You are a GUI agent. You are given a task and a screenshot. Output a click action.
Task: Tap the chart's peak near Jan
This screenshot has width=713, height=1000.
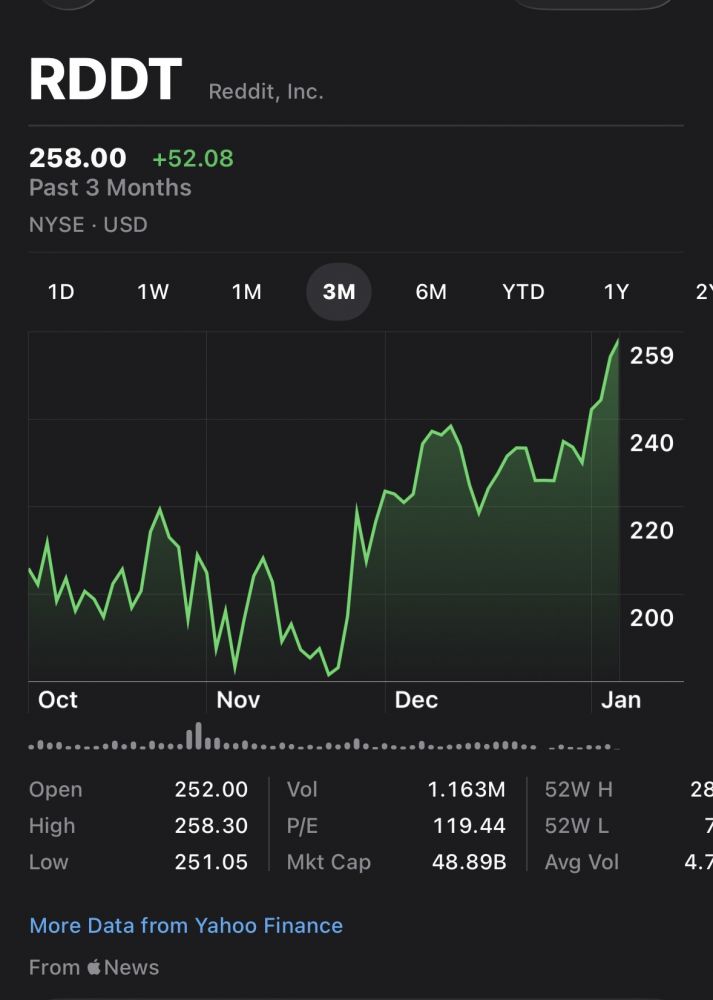pyautogui.click(x=617, y=341)
